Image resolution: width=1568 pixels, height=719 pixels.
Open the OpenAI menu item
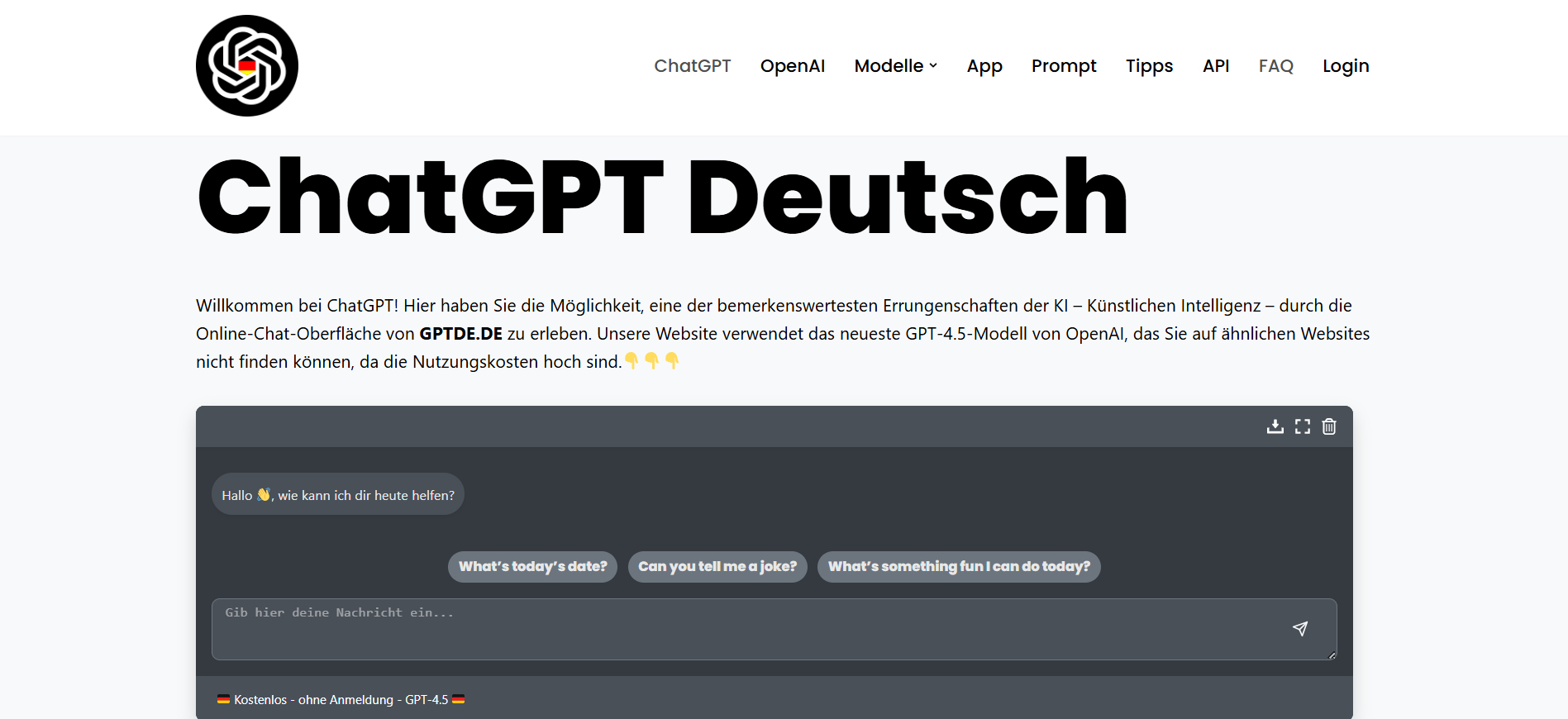[x=792, y=66]
